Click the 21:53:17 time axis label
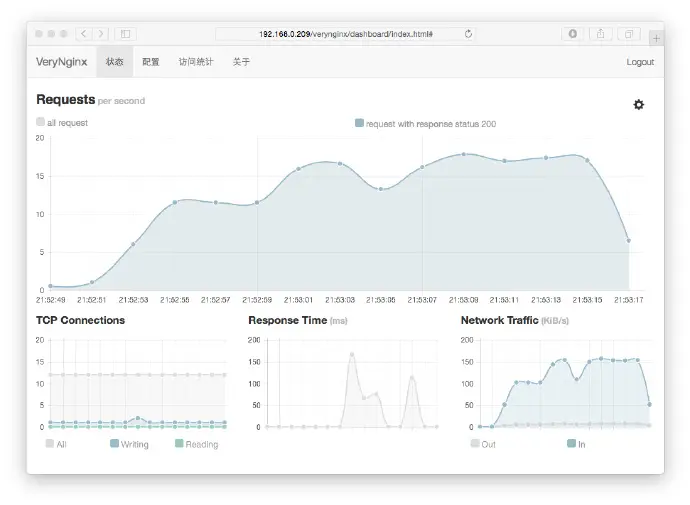The image size is (690, 505). click(x=628, y=300)
